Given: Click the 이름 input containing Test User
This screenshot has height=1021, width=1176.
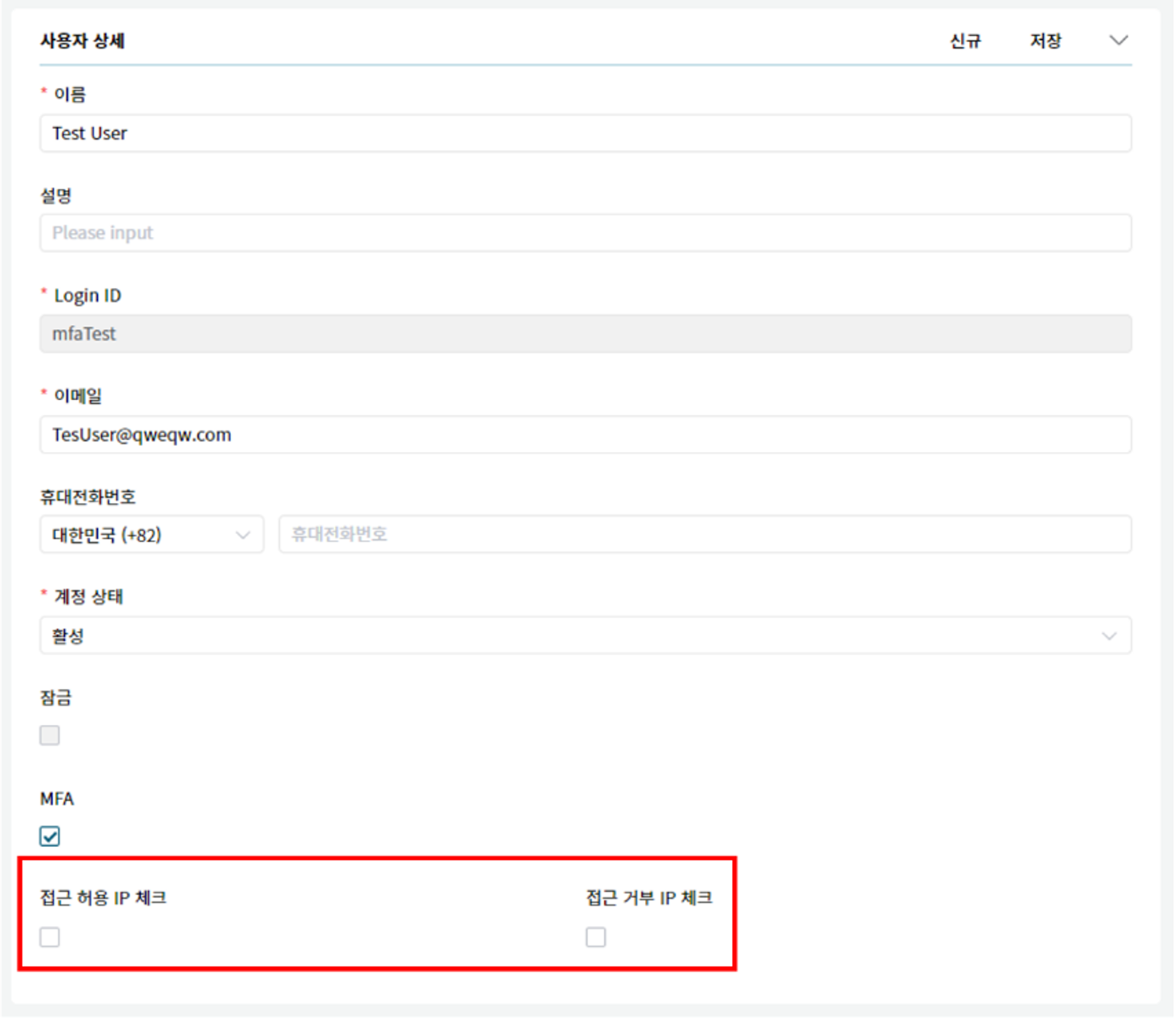Looking at the screenshot, I should 586,133.
